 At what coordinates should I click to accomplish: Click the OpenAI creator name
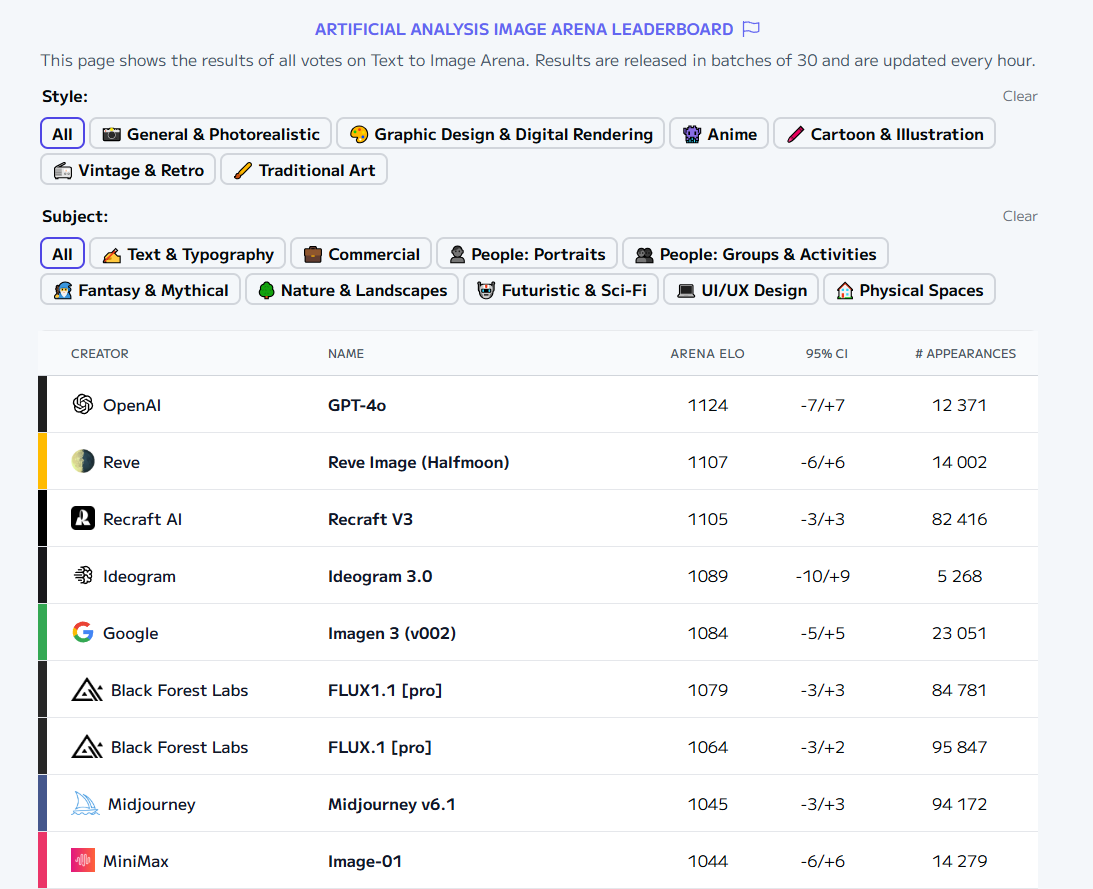pyautogui.click(x=132, y=405)
